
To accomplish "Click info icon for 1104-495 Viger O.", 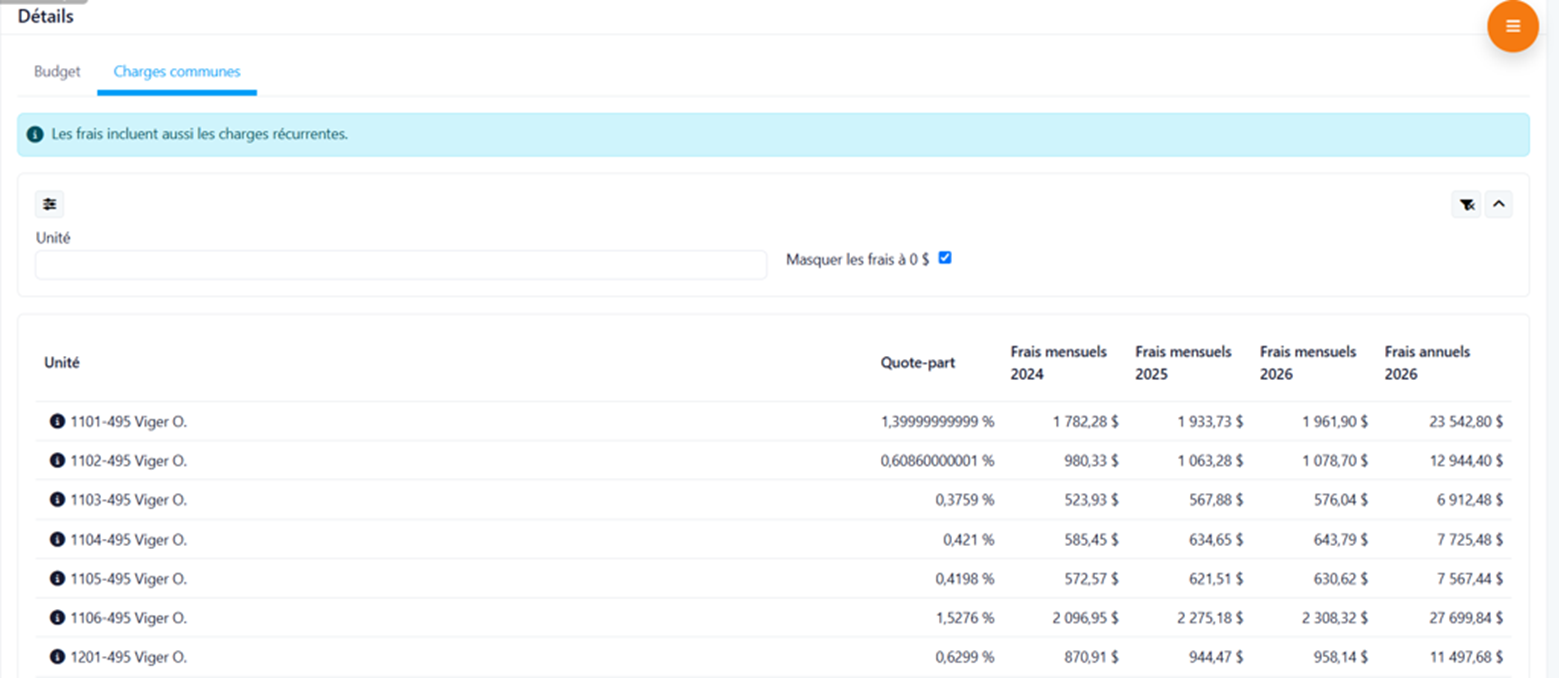I will [57, 540].
